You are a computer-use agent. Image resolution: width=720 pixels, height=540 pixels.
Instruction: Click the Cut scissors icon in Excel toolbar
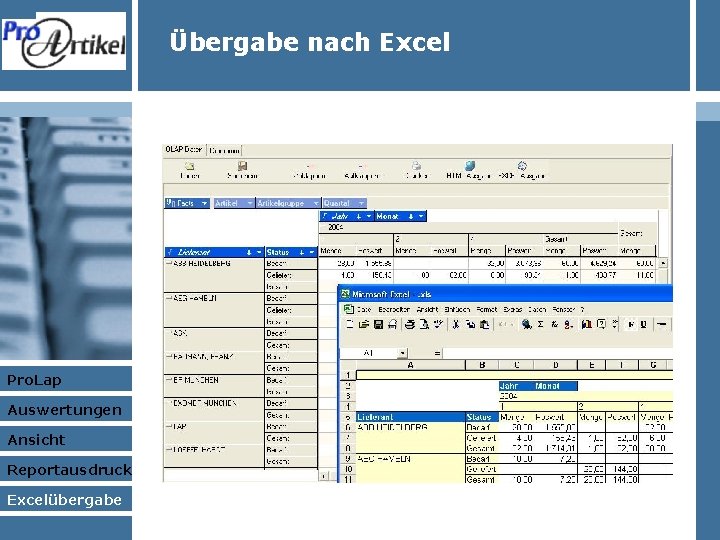[x=456, y=325]
